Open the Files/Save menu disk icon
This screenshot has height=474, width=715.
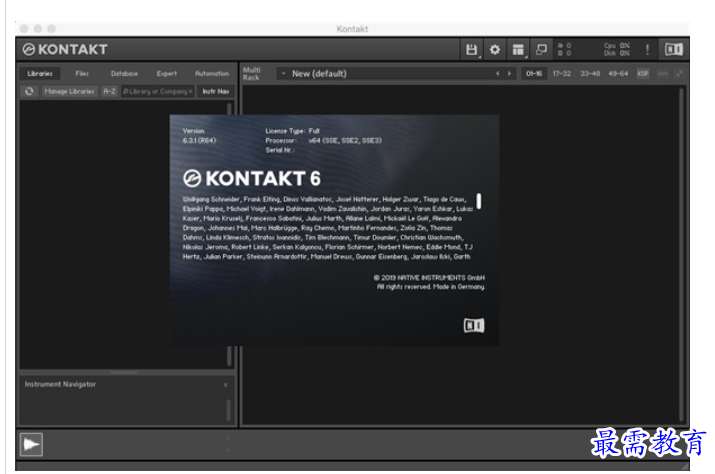(471, 49)
